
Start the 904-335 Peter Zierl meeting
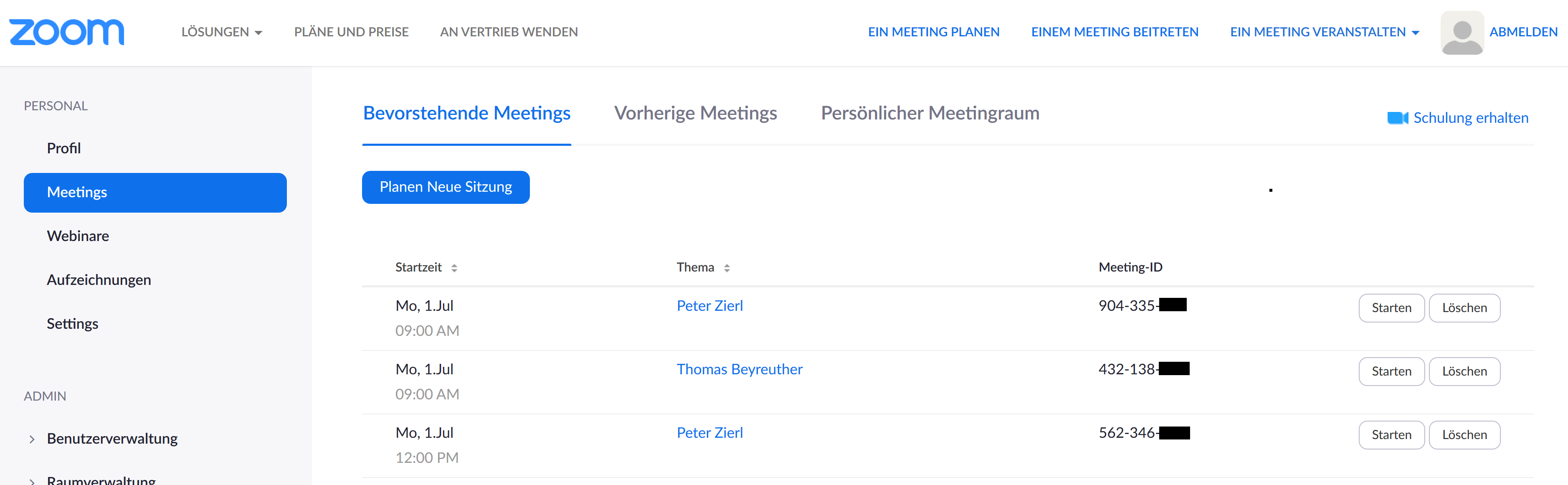coord(1391,308)
